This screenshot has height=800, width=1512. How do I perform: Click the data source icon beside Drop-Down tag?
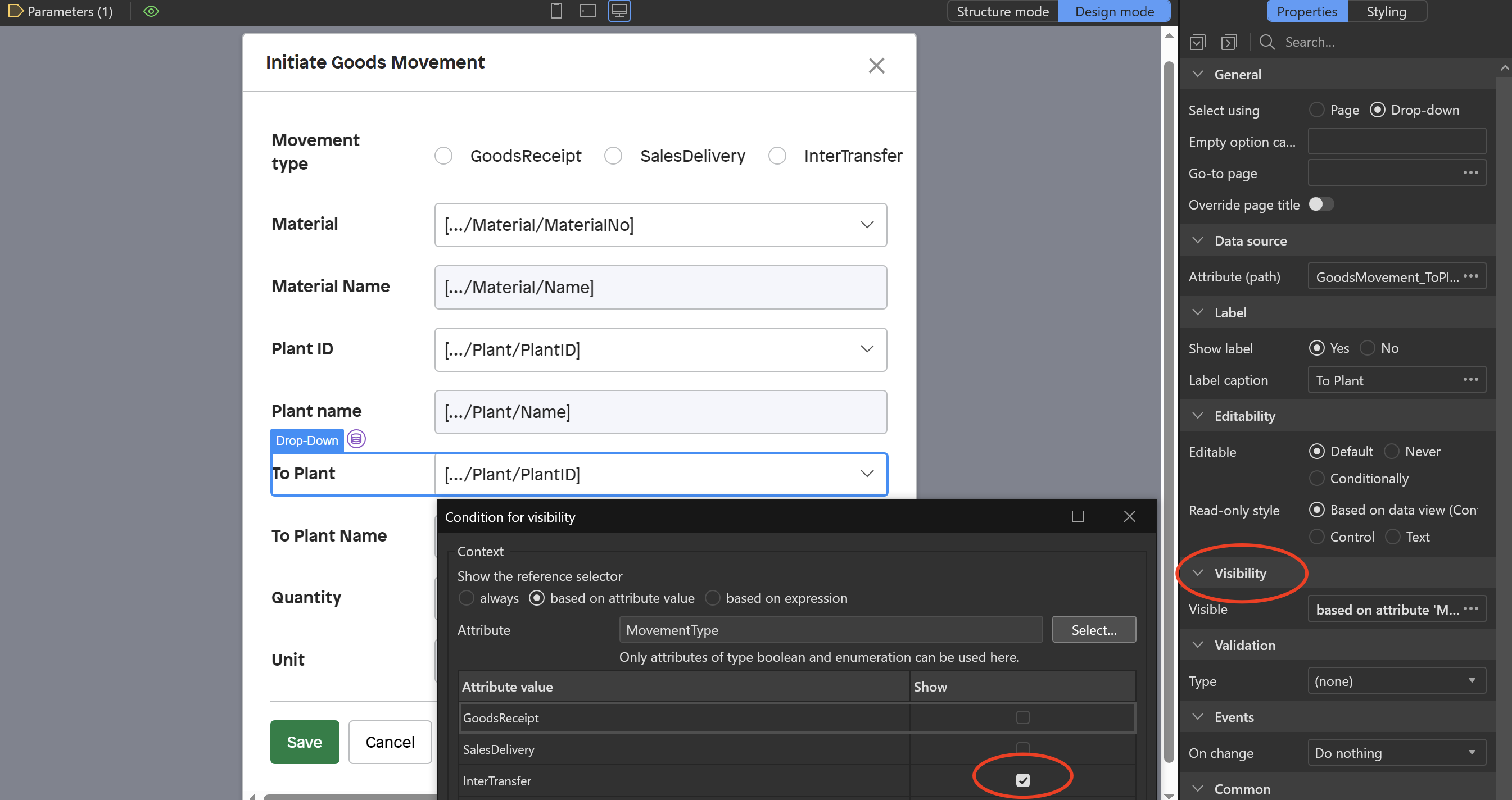[x=356, y=439]
